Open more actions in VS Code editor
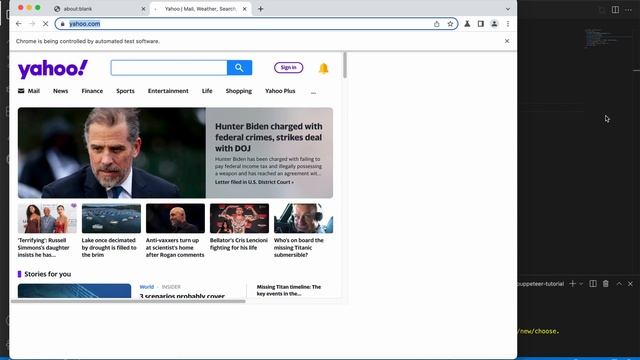This screenshot has width=640, height=360. (628, 9)
